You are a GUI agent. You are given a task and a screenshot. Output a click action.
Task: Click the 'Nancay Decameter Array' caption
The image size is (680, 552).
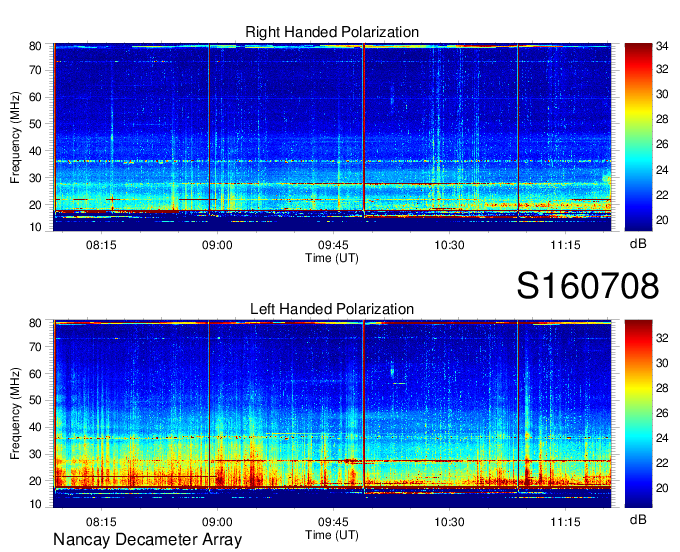coord(147,540)
